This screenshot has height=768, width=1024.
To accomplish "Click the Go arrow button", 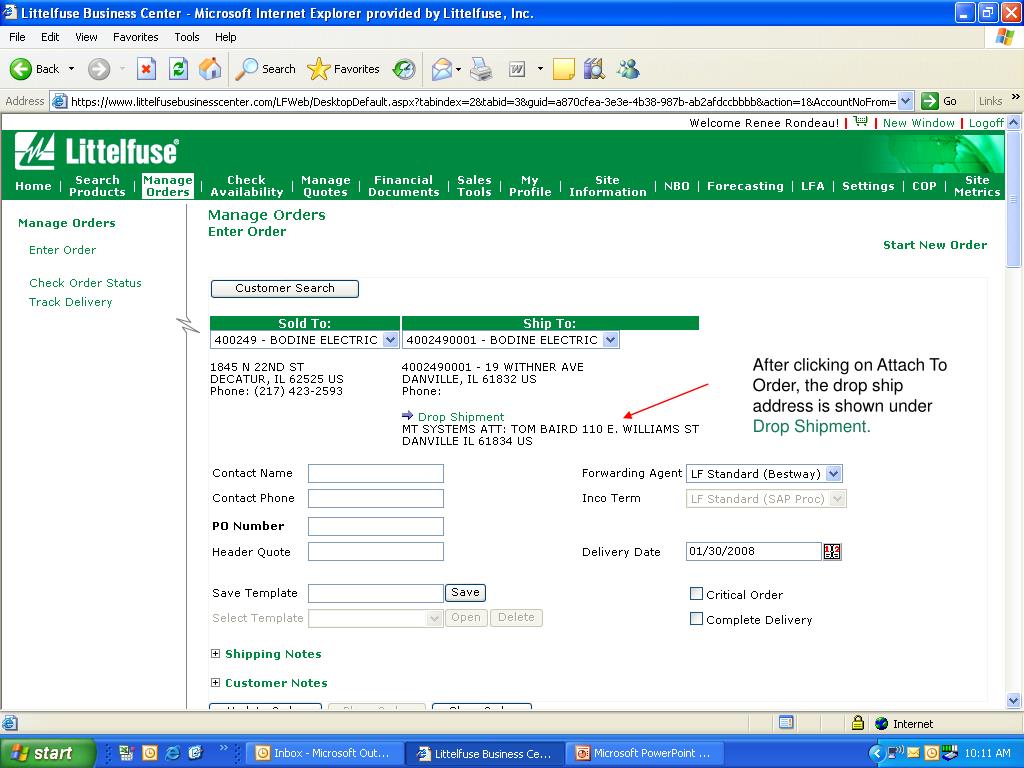I will click(x=929, y=101).
